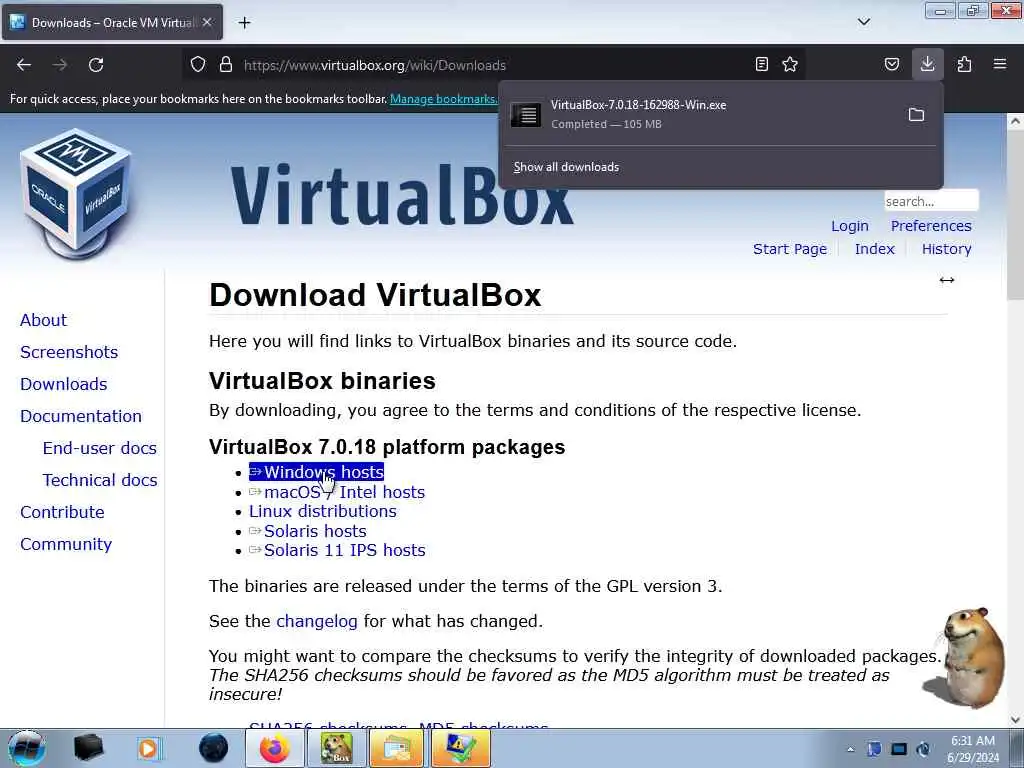The height and width of the screenshot is (768, 1024).
Task: Open the Firefox hamburger application menu
Action: pos(1000,64)
